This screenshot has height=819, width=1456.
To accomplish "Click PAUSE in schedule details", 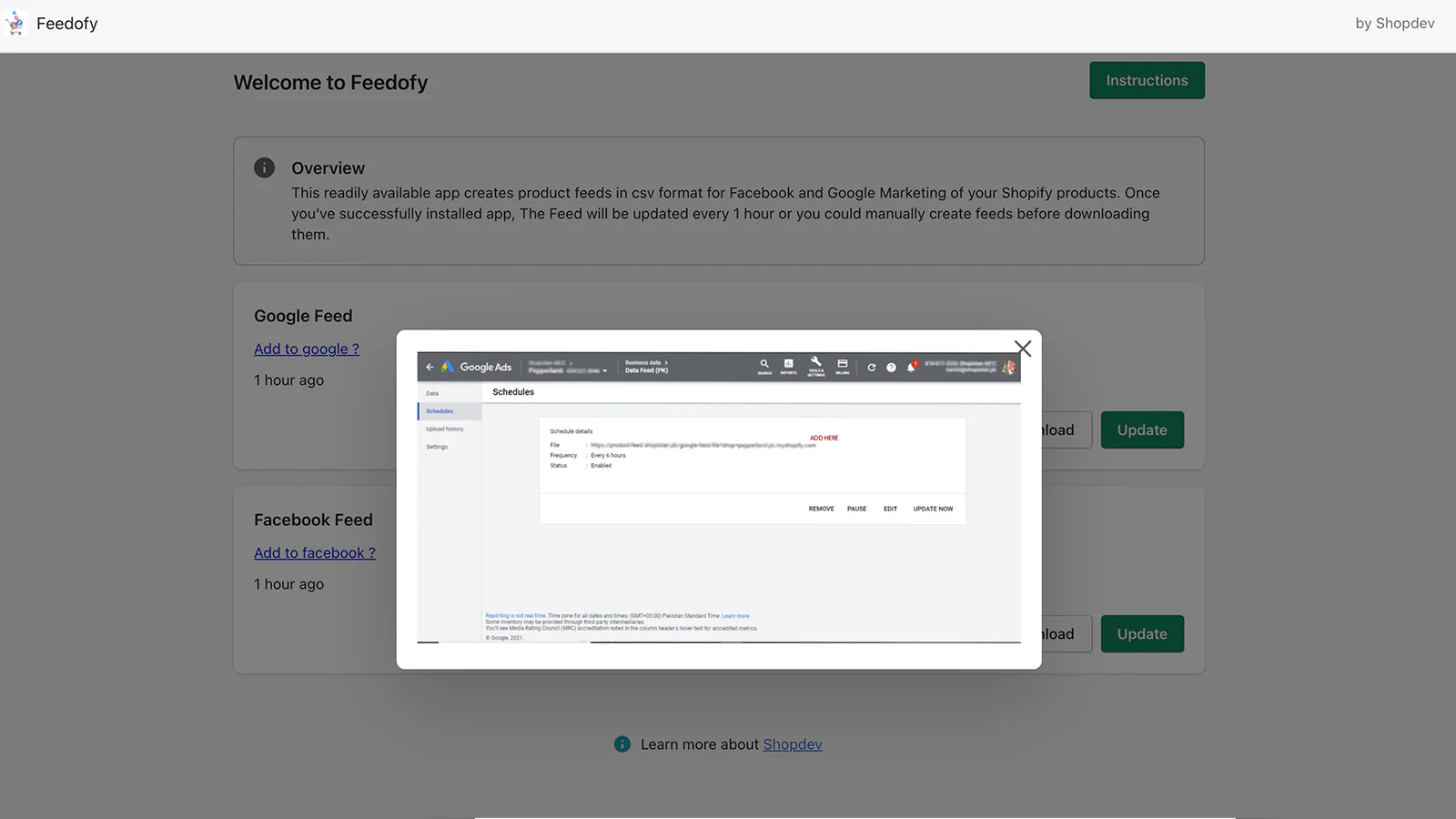I will 857,509.
